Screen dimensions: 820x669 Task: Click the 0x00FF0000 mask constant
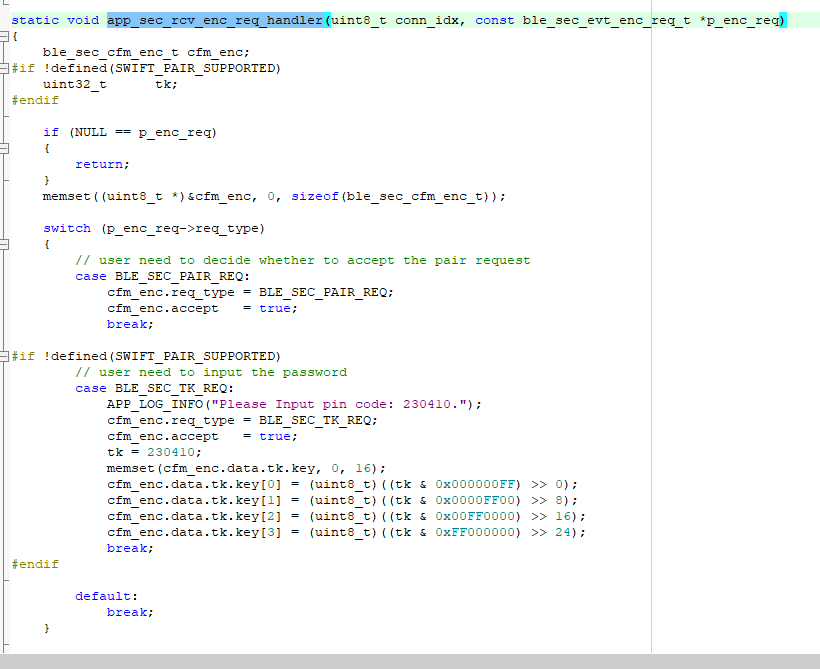(x=475, y=516)
